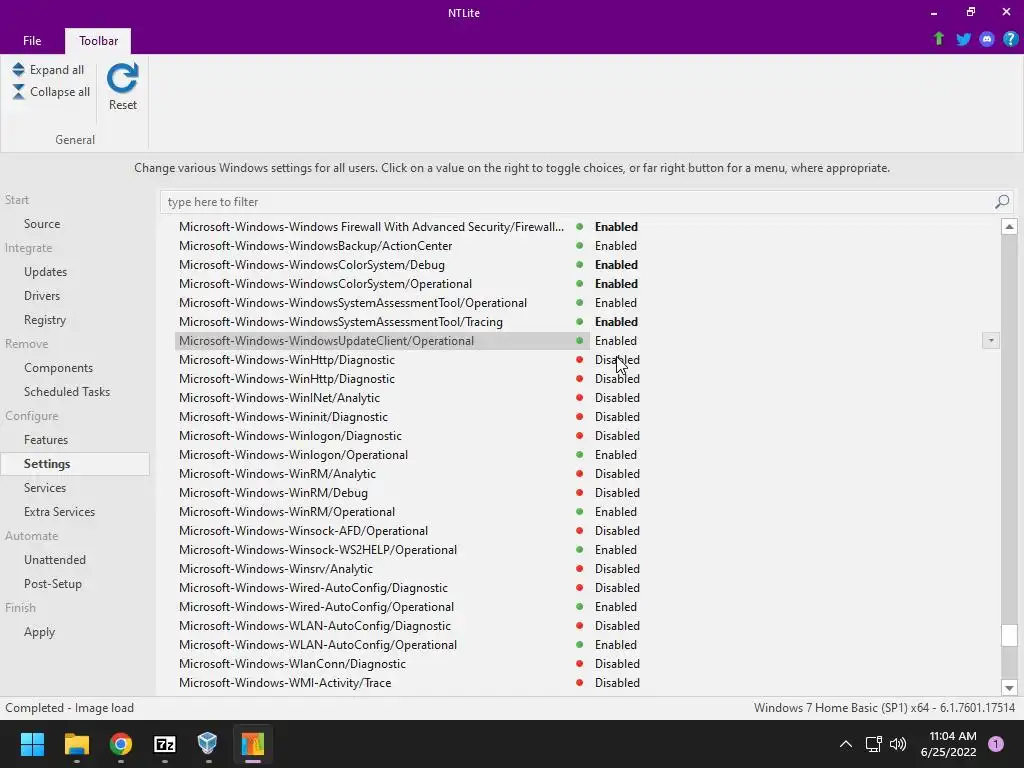The width and height of the screenshot is (1024, 768).
Task: Toggle WinHttp/Diagnostic first row Disabled value
Action: coord(617,360)
